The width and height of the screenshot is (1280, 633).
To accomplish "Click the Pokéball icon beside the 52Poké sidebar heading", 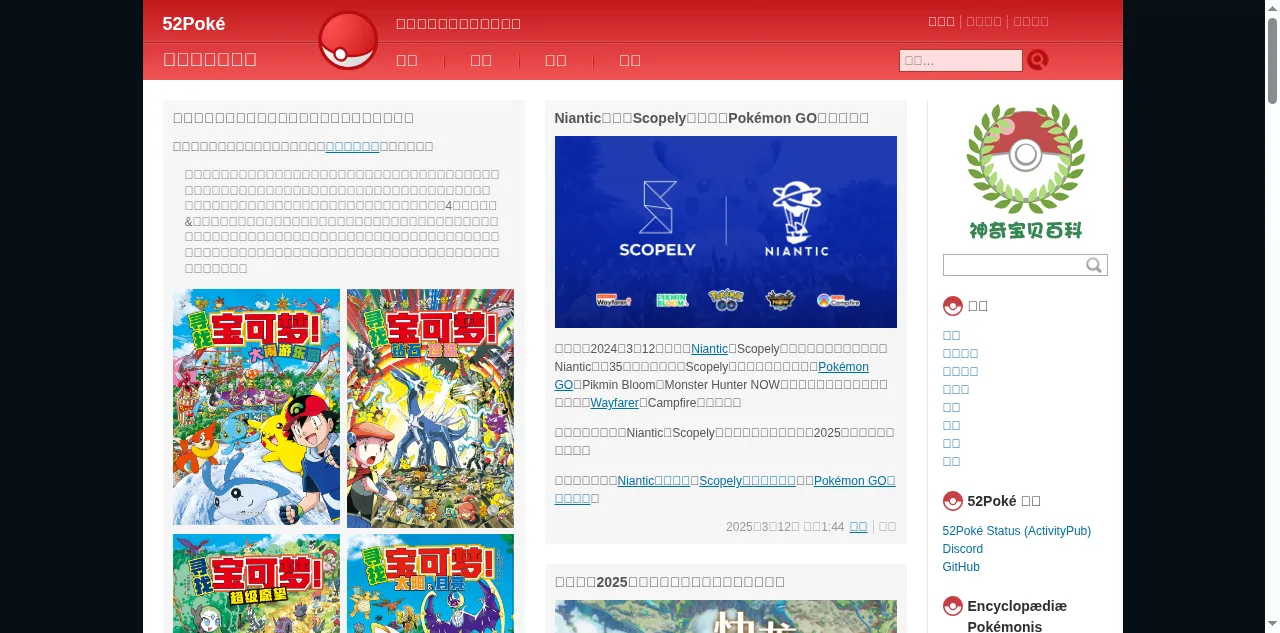I will (952, 501).
